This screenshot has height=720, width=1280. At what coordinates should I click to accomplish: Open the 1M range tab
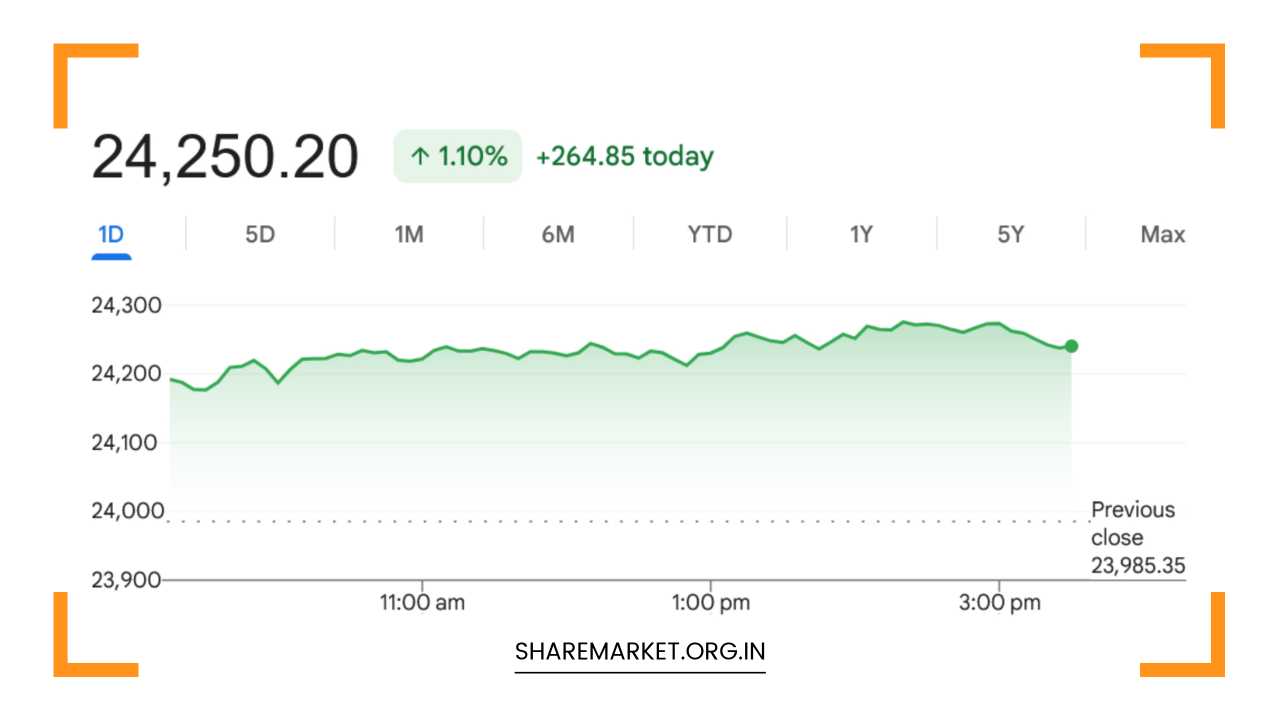[409, 235]
